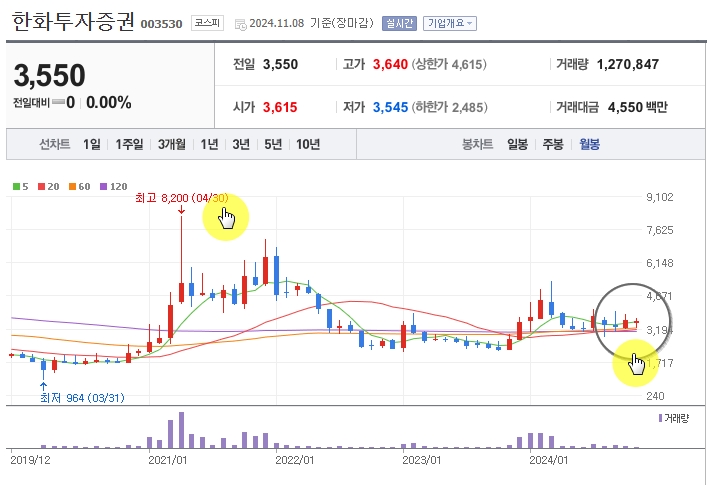The width and height of the screenshot is (707, 485).
Task: Select the 1주일 line chart tab
Action: pos(129,144)
